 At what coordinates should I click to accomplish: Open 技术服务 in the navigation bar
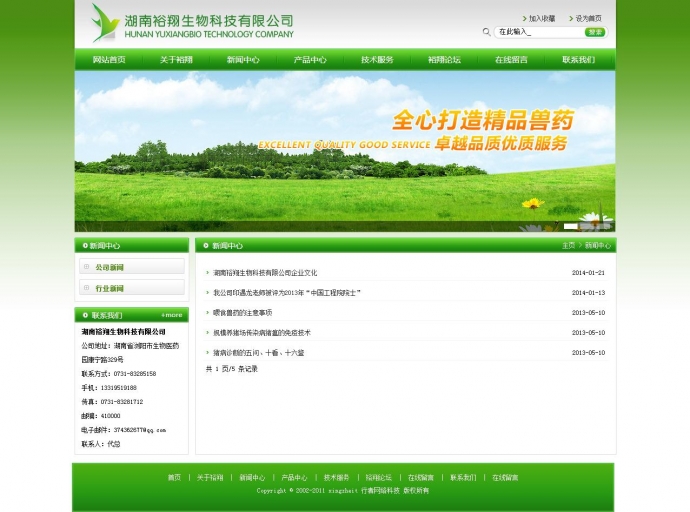377,59
